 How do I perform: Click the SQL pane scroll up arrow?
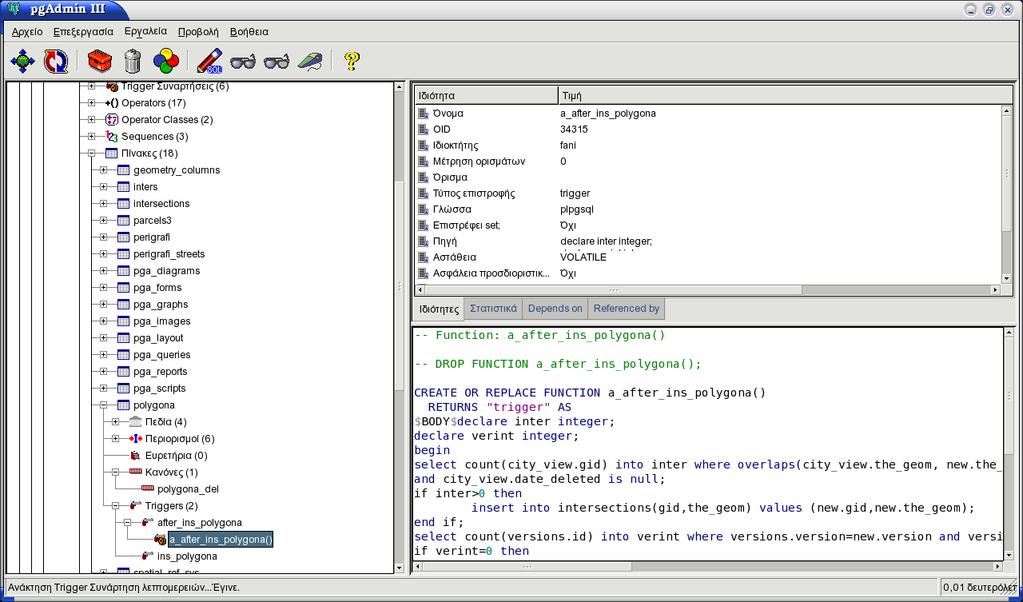[1009, 333]
